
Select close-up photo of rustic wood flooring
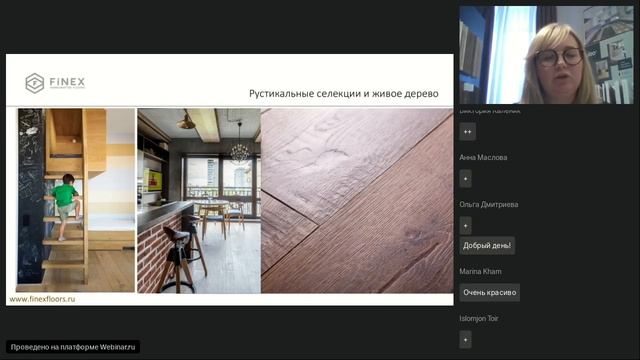tap(357, 200)
